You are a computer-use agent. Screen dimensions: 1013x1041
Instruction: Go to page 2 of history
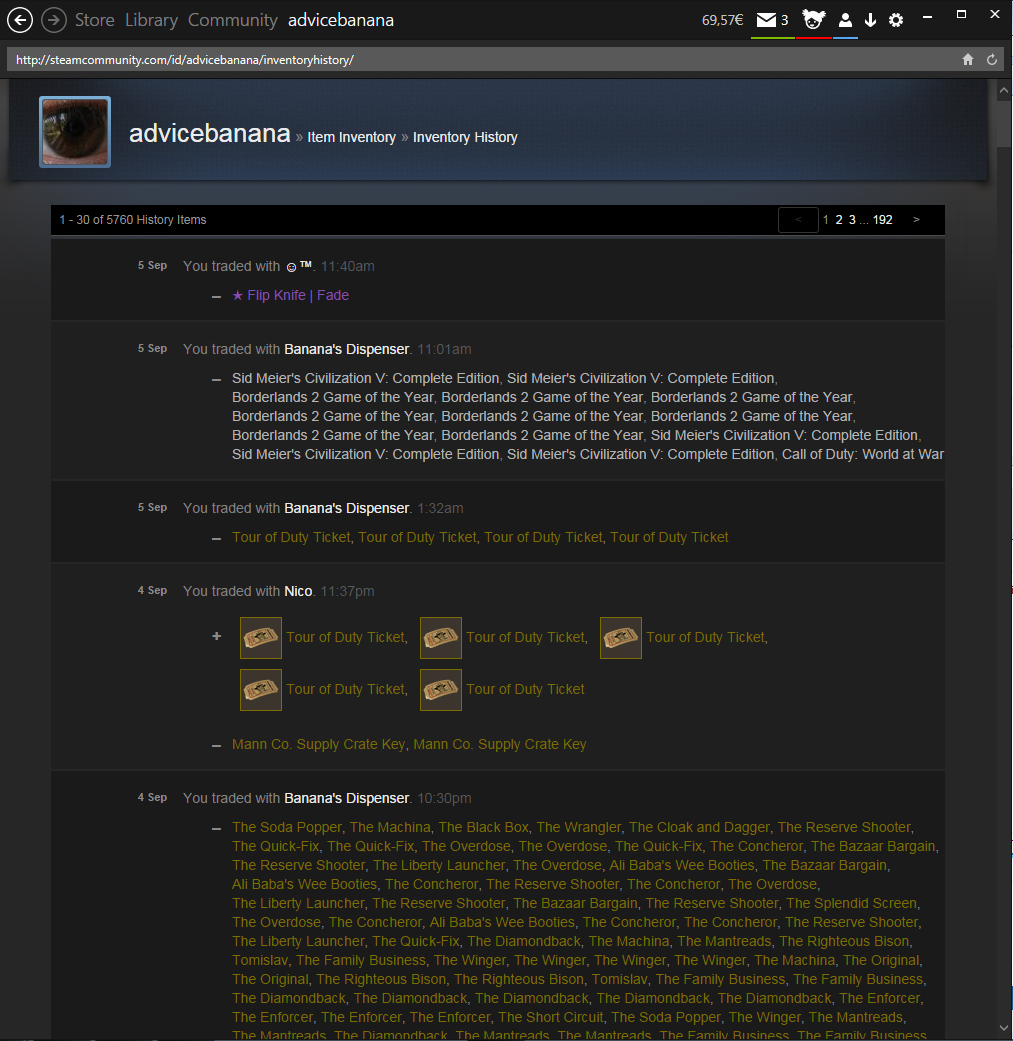[839, 220]
